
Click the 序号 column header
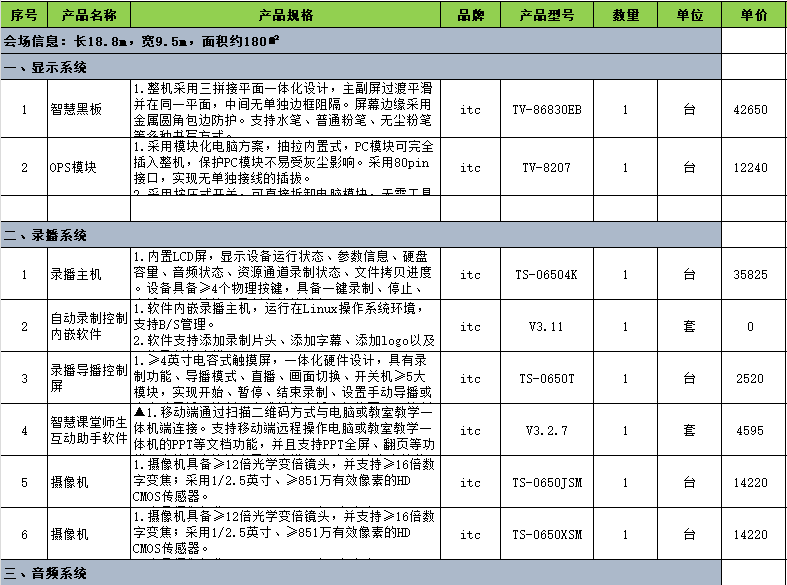click(x=24, y=15)
